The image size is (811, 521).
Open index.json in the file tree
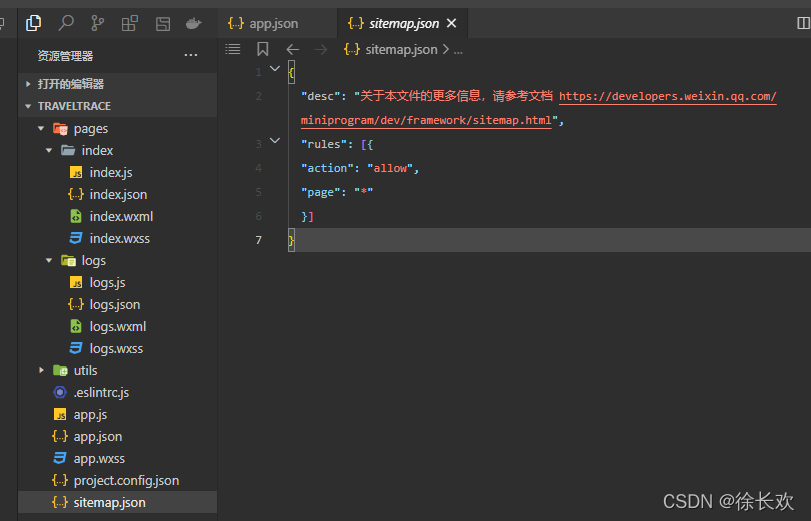click(117, 195)
